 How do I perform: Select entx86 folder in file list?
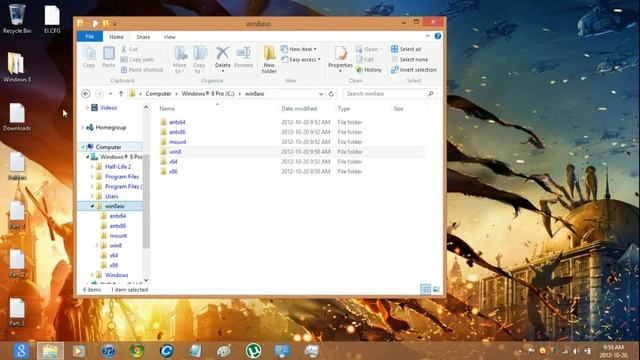[x=177, y=132]
